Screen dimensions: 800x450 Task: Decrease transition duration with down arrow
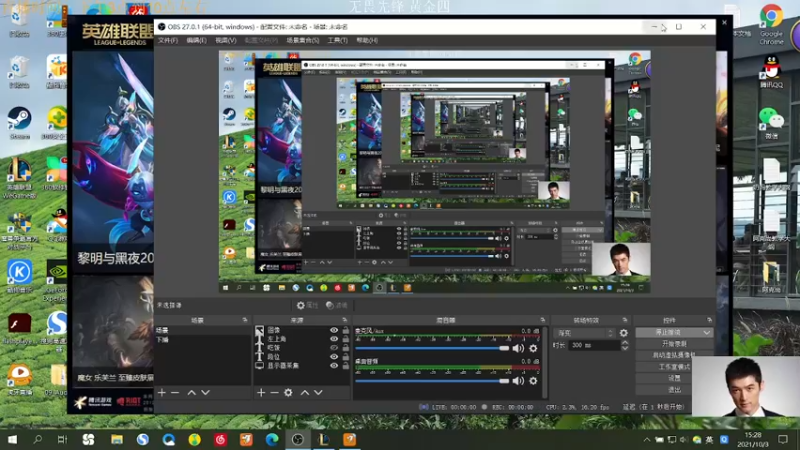click(x=625, y=348)
